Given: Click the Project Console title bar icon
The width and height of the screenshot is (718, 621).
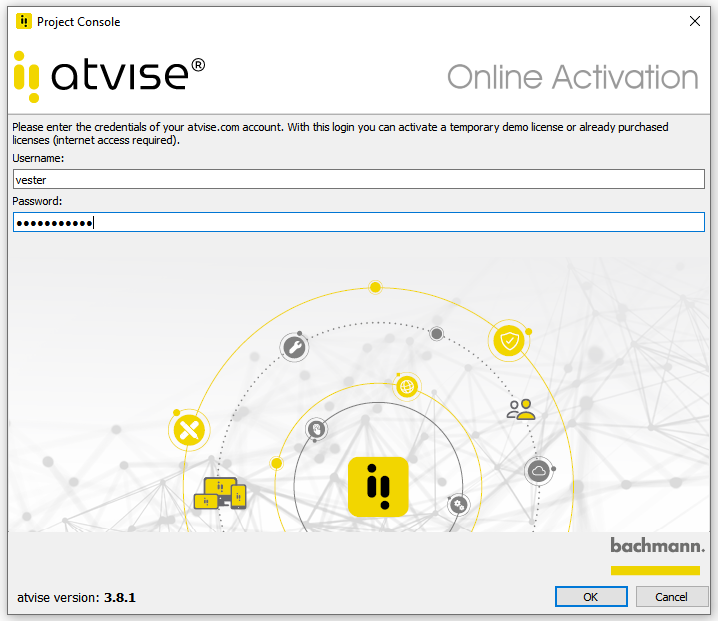Looking at the screenshot, I should click(x=23, y=21).
